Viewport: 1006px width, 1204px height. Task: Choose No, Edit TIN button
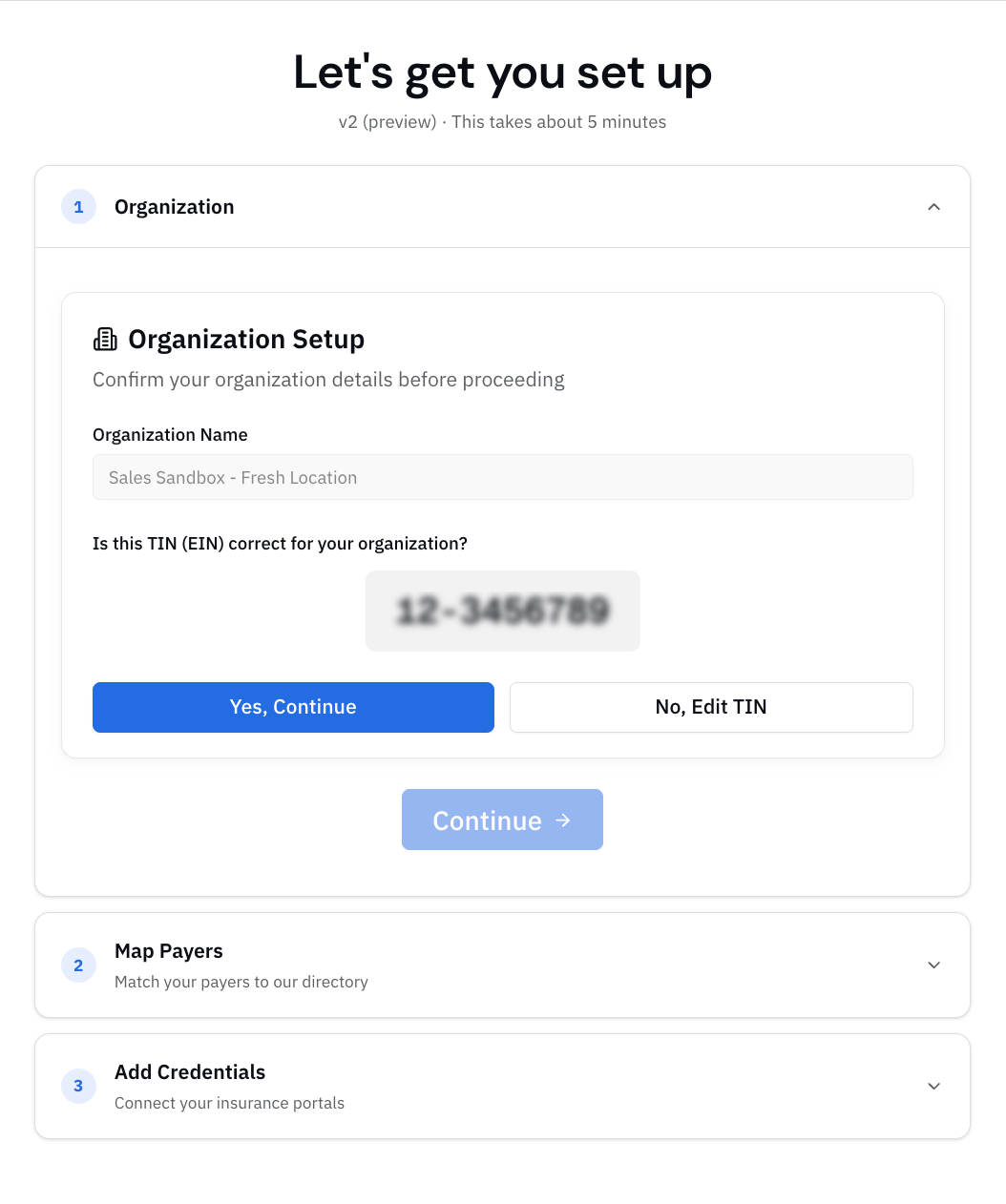tap(711, 707)
